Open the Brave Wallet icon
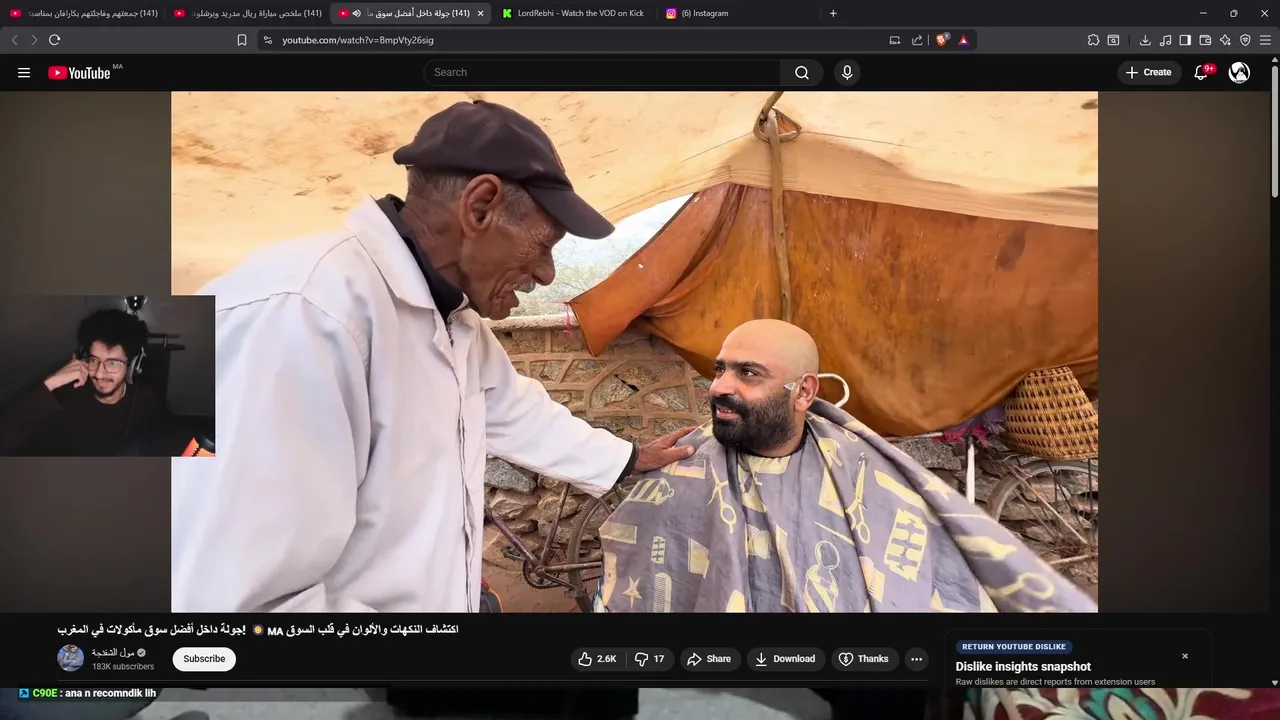The image size is (1280, 720). click(x=1205, y=40)
